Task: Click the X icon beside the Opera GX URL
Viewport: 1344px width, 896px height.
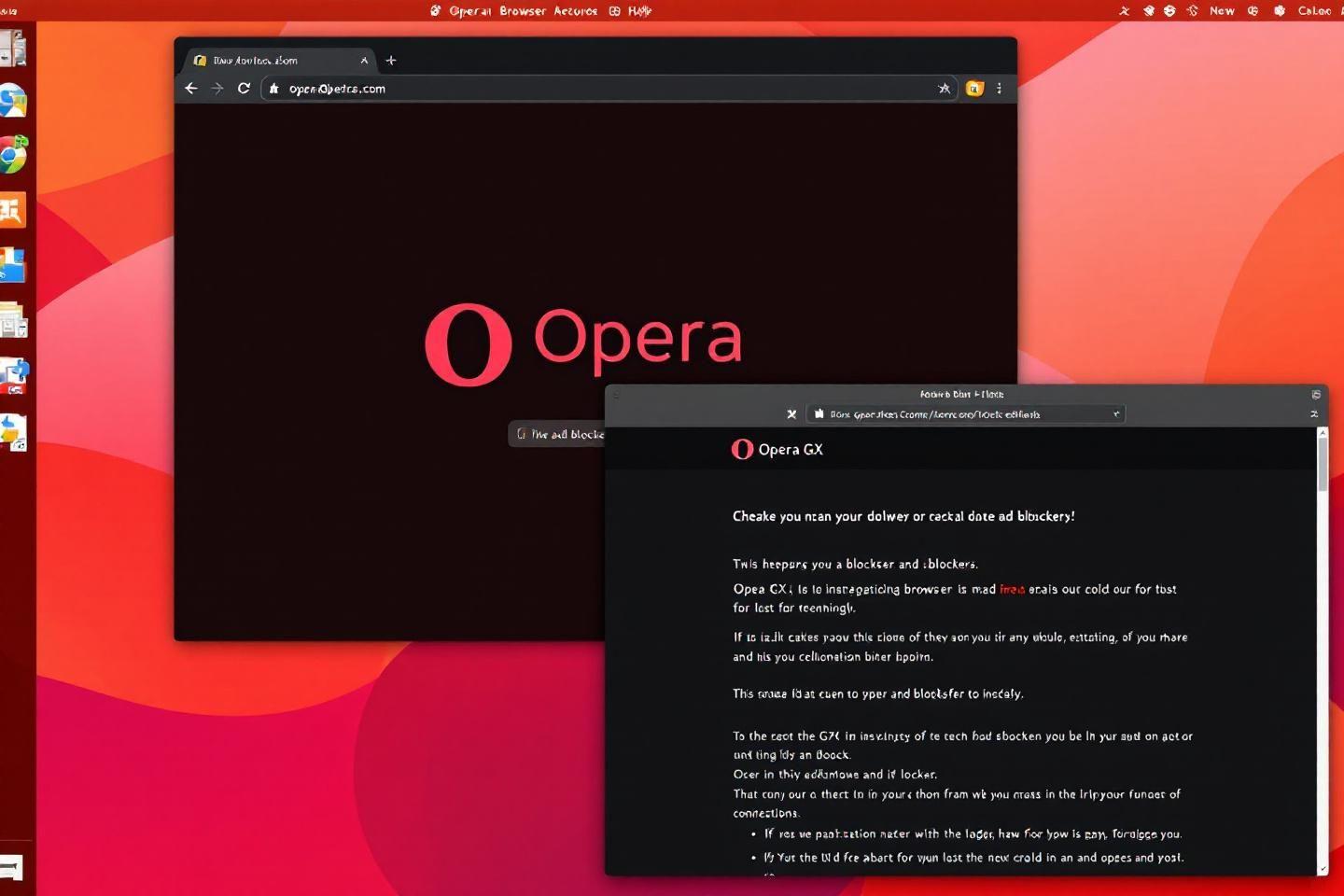Action: pyautogui.click(x=791, y=414)
